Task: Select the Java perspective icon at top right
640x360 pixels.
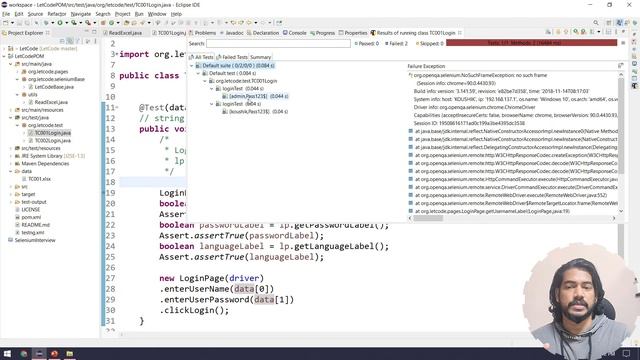Action: click(x=620, y=22)
